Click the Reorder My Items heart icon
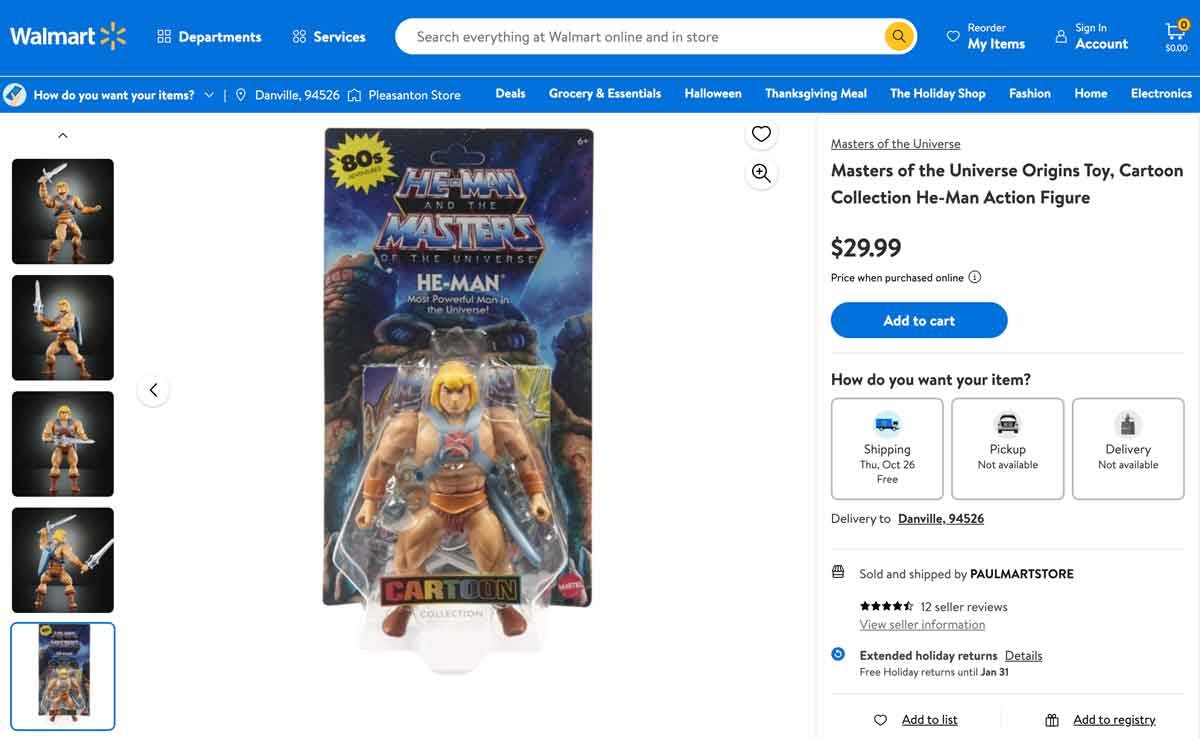Viewport: 1200px width, 738px height. coord(952,37)
